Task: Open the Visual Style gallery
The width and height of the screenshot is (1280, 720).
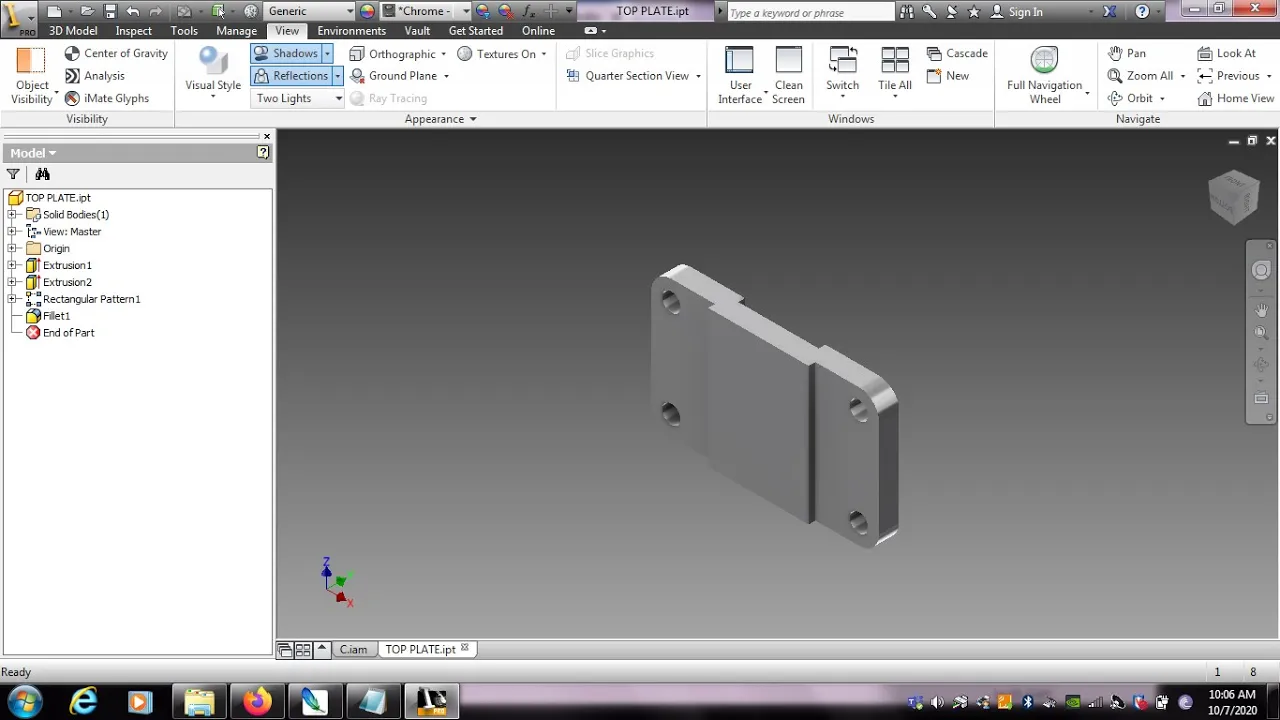Action: tap(213, 73)
